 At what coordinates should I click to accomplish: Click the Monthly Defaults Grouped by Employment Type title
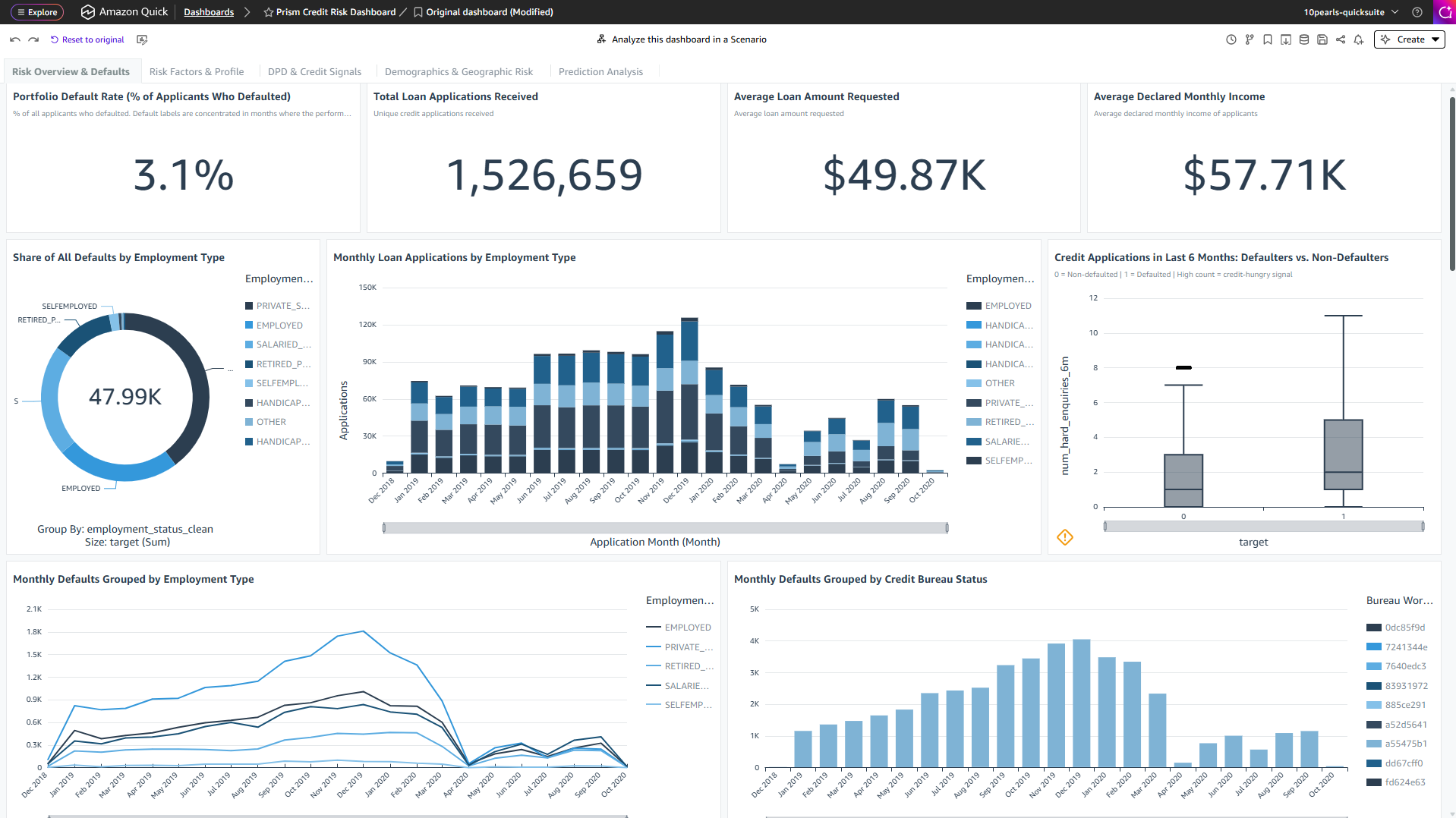coord(134,579)
